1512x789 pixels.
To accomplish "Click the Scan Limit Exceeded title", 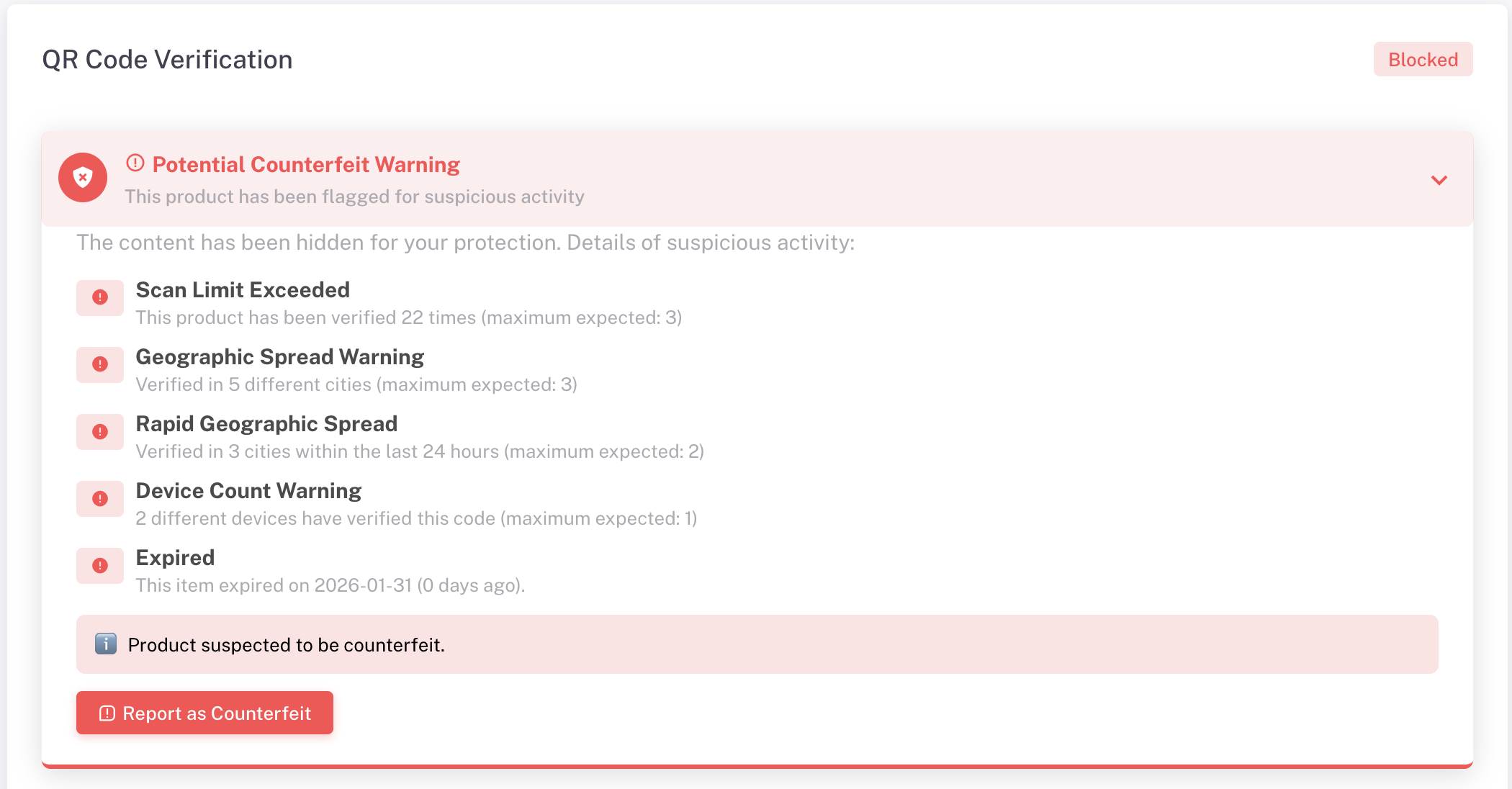I will tap(243, 290).
